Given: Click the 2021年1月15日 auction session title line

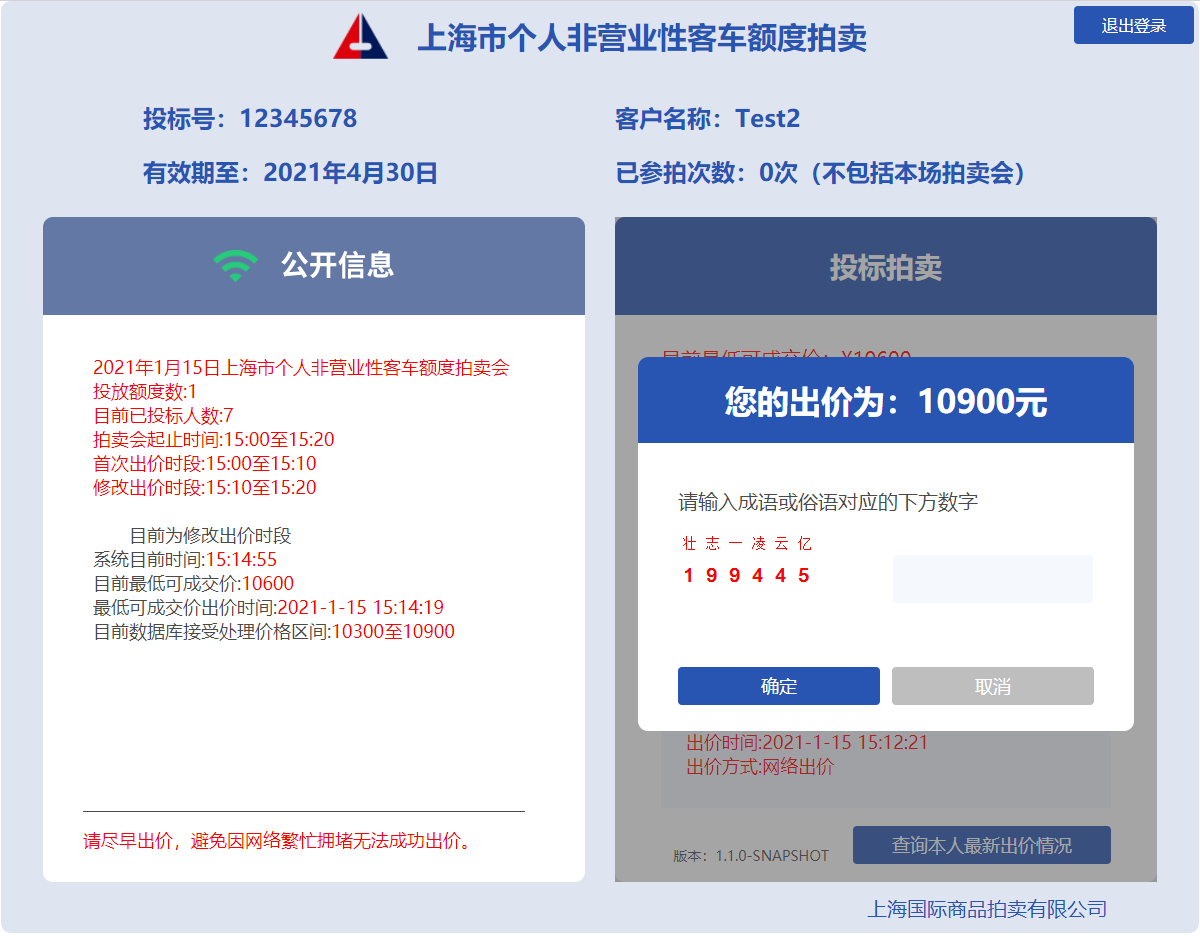Looking at the screenshot, I should [301, 368].
